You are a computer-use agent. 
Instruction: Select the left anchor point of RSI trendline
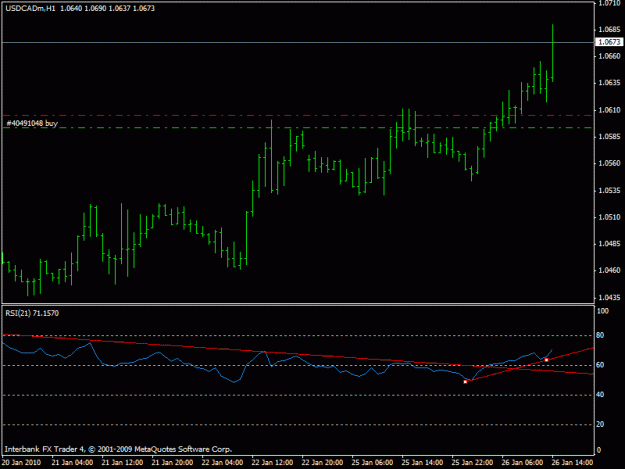[x=465, y=382]
